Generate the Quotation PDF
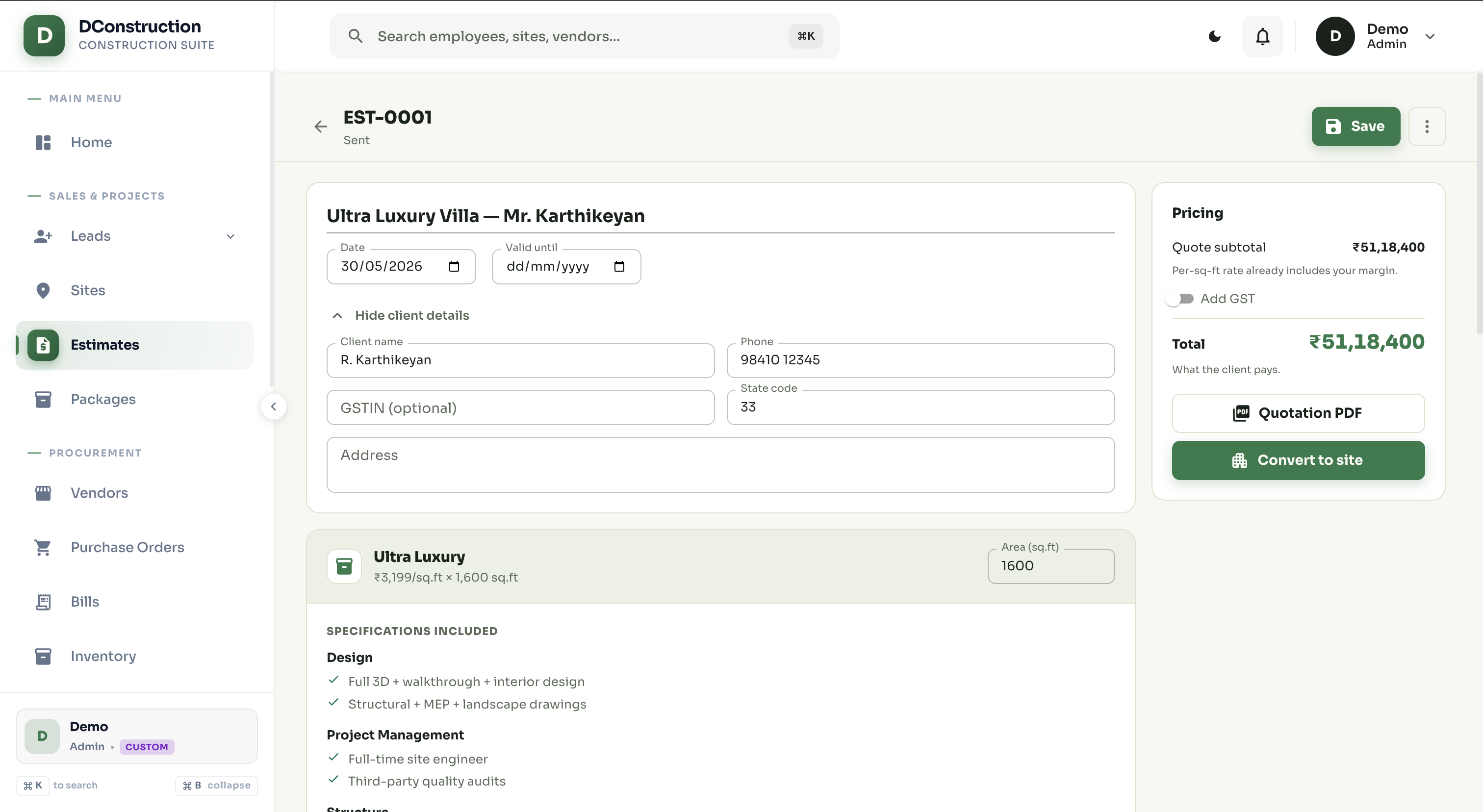Screen dimensions: 1483x812 coord(1298,413)
